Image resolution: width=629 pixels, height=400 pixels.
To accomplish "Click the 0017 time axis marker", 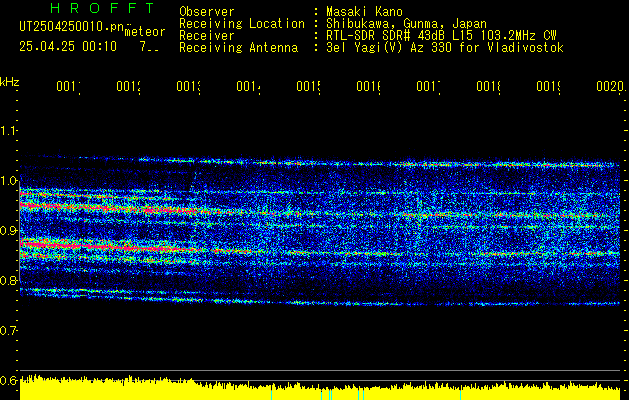I will 429,86.
